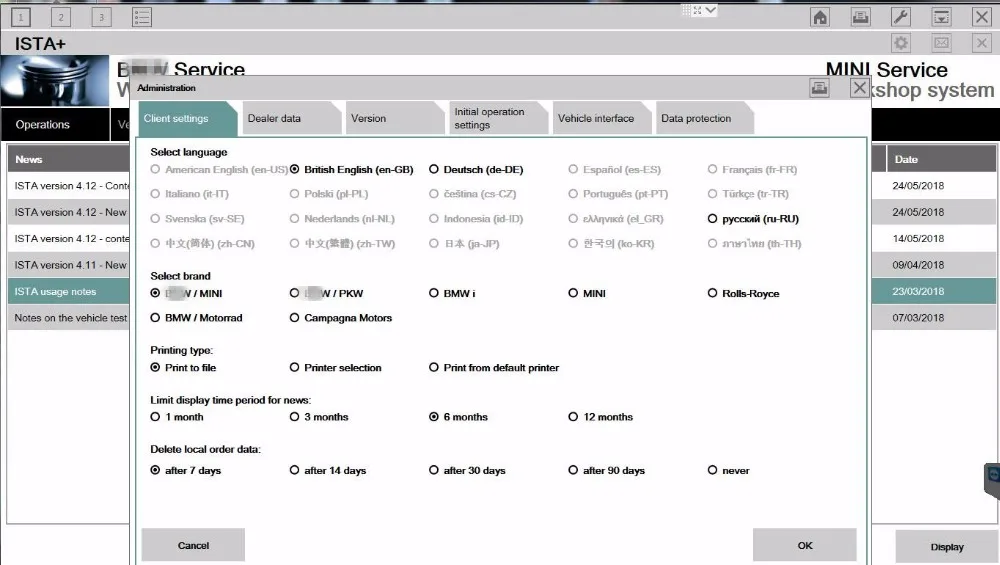Select the Operations main tab
This screenshot has width=1000, height=565.
(x=55, y=124)
